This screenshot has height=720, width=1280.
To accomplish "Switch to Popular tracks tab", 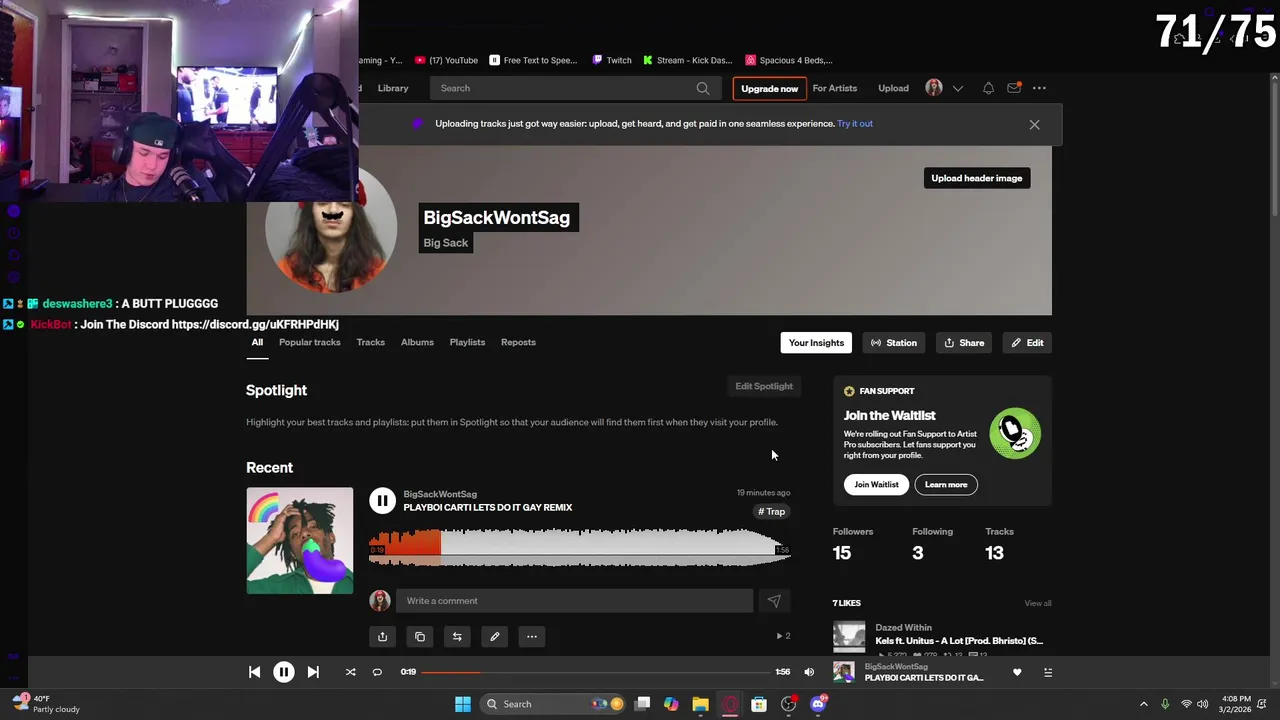I will pos(310,342).
